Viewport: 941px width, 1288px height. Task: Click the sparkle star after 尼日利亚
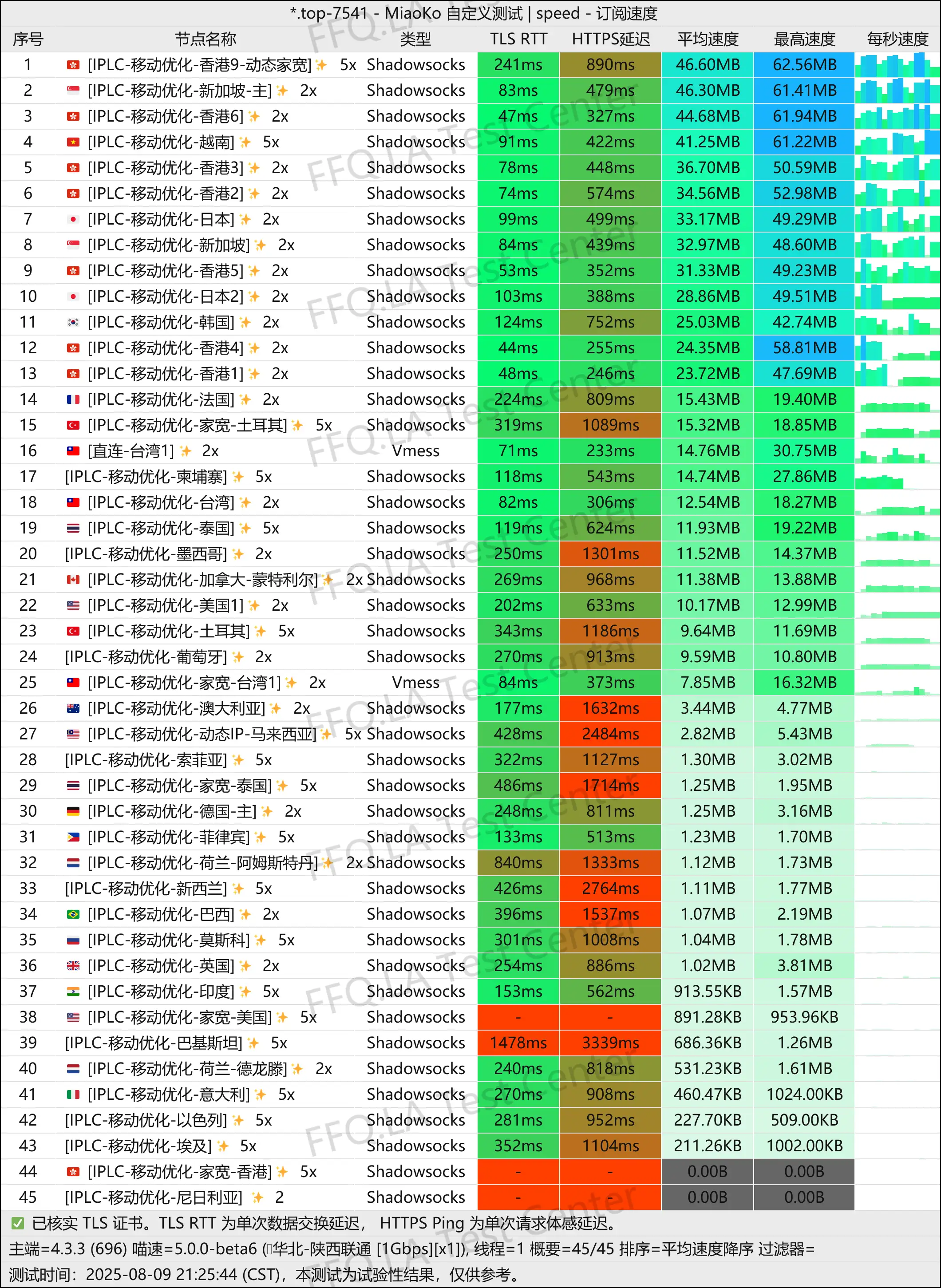click(257, 1197)
